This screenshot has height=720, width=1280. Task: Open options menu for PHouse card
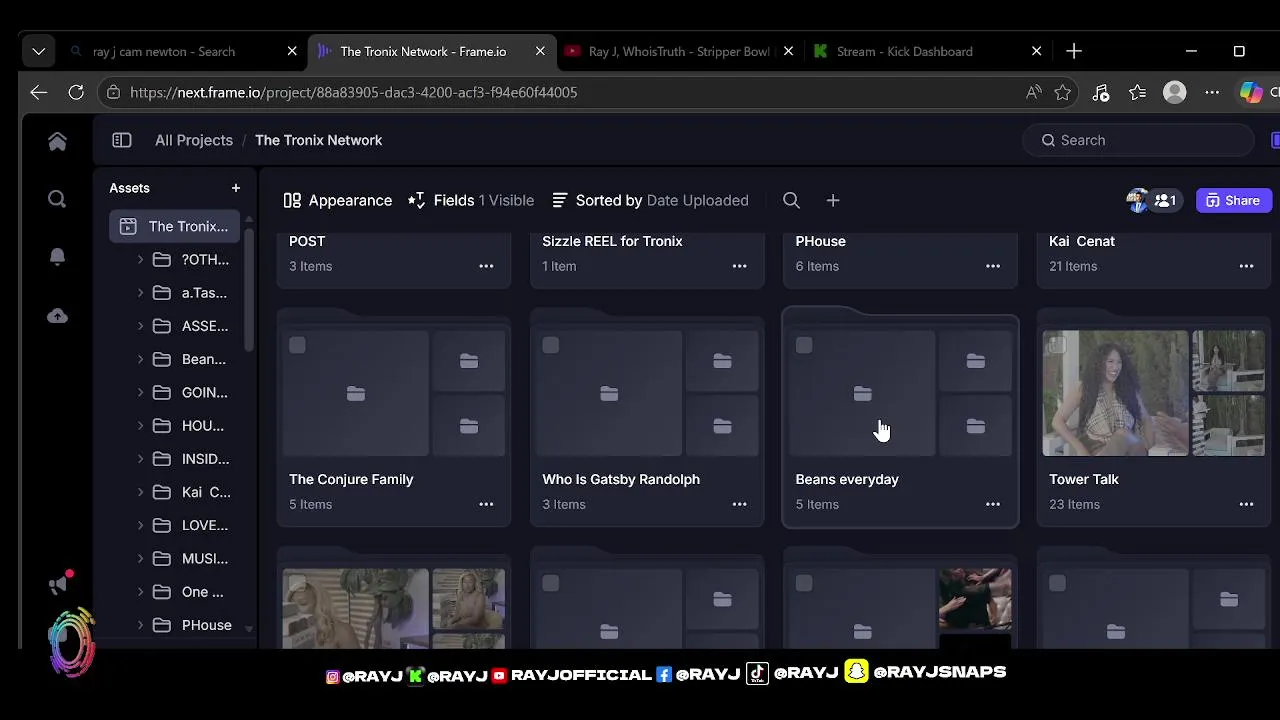pyautogui.click(x=993, y=266)
